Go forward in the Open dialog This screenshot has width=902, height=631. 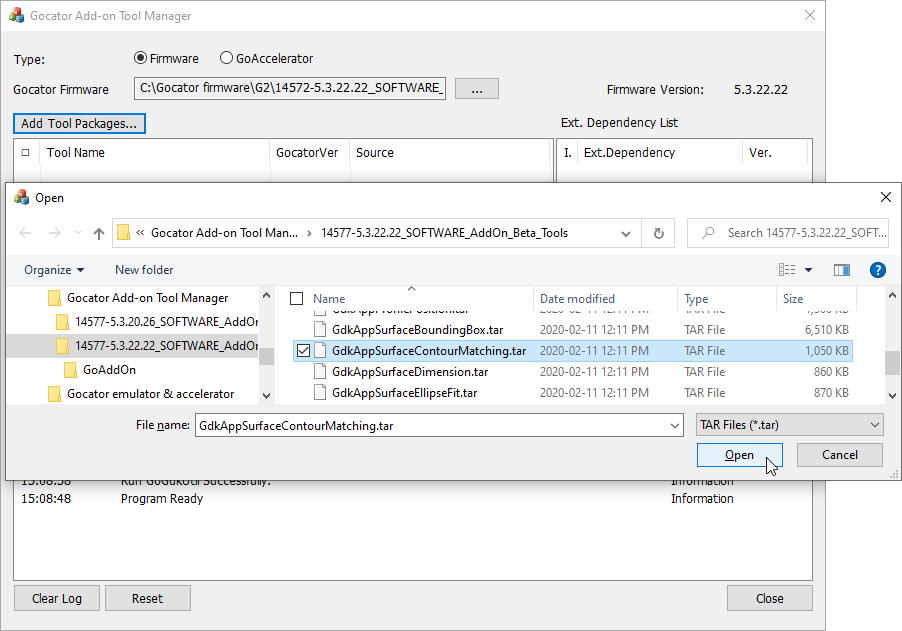[x=55, y=233]
